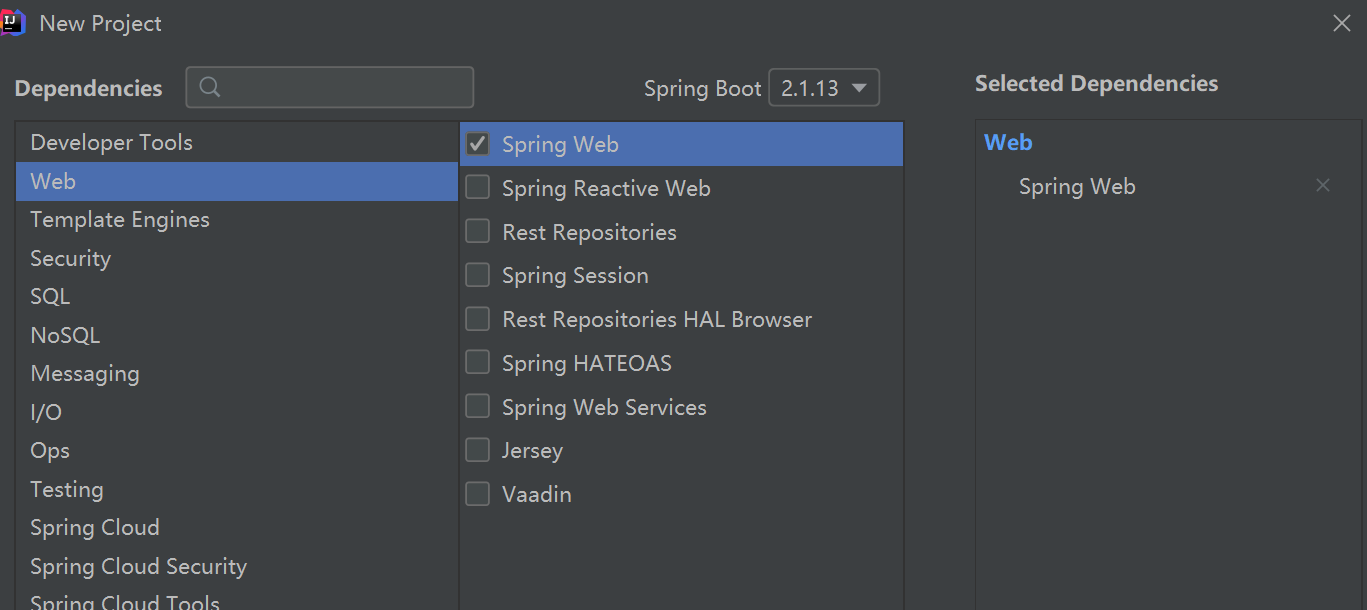Select the Security category
Image resolution: width=1367 pixels, height=610 pixels.
pos(70,257)
